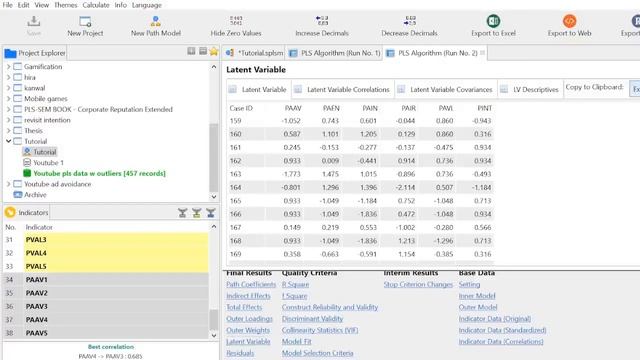Click Increase Decimals button

322,27
